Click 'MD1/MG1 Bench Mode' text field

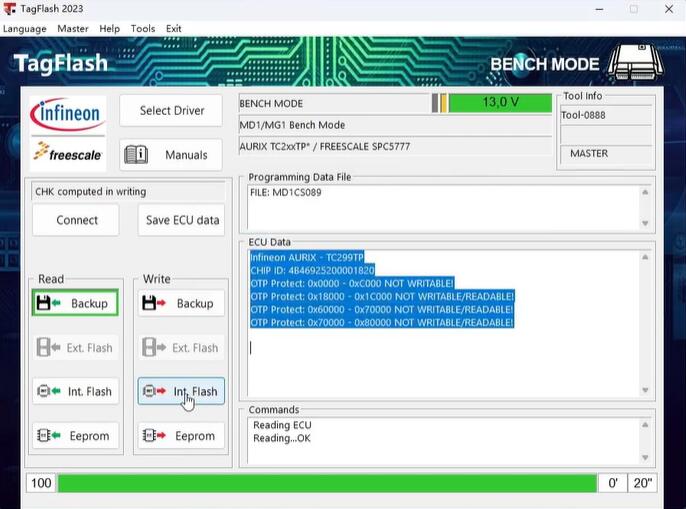click(x=395, y=125)
